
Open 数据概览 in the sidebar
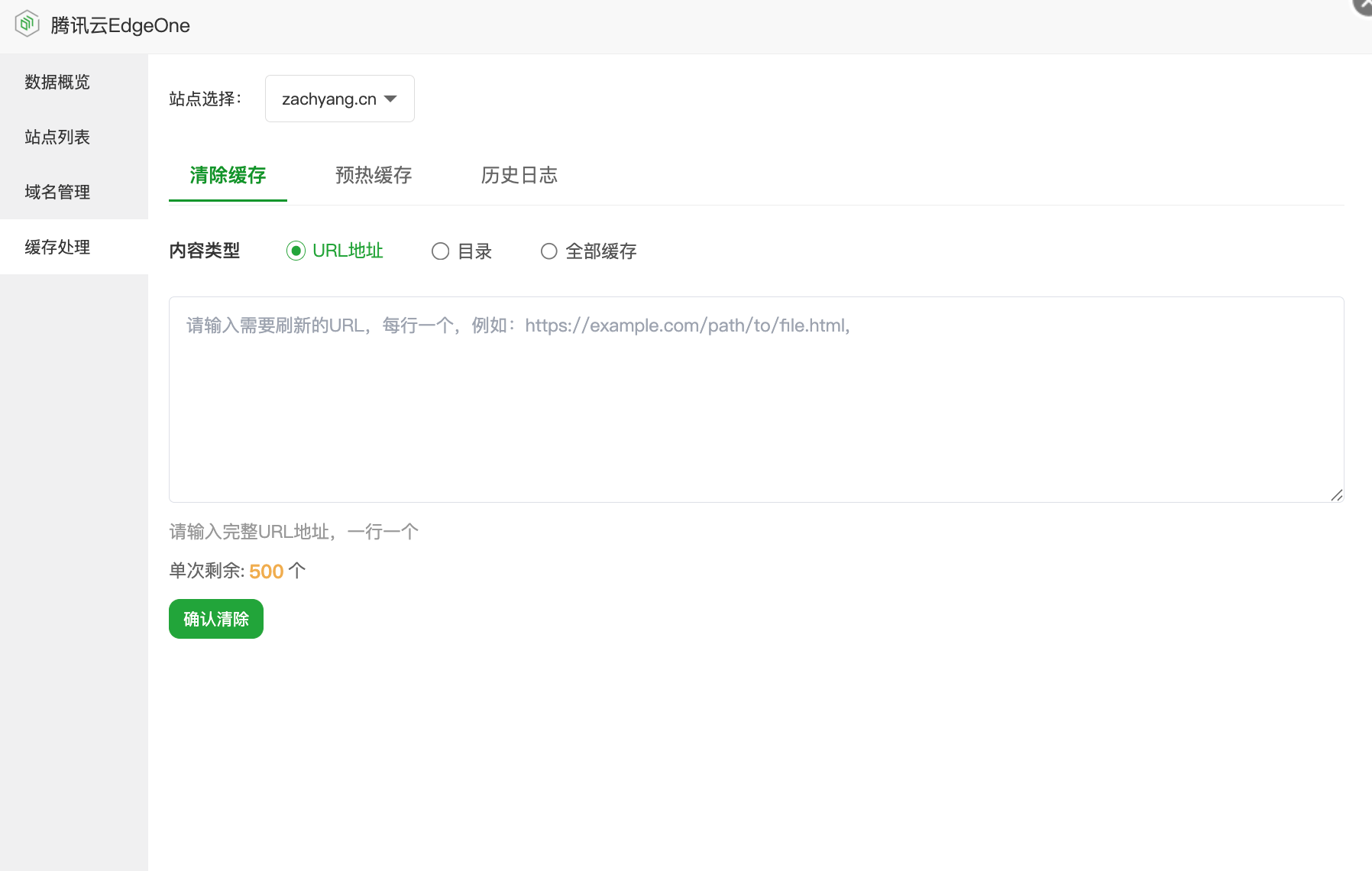point(57,82)
